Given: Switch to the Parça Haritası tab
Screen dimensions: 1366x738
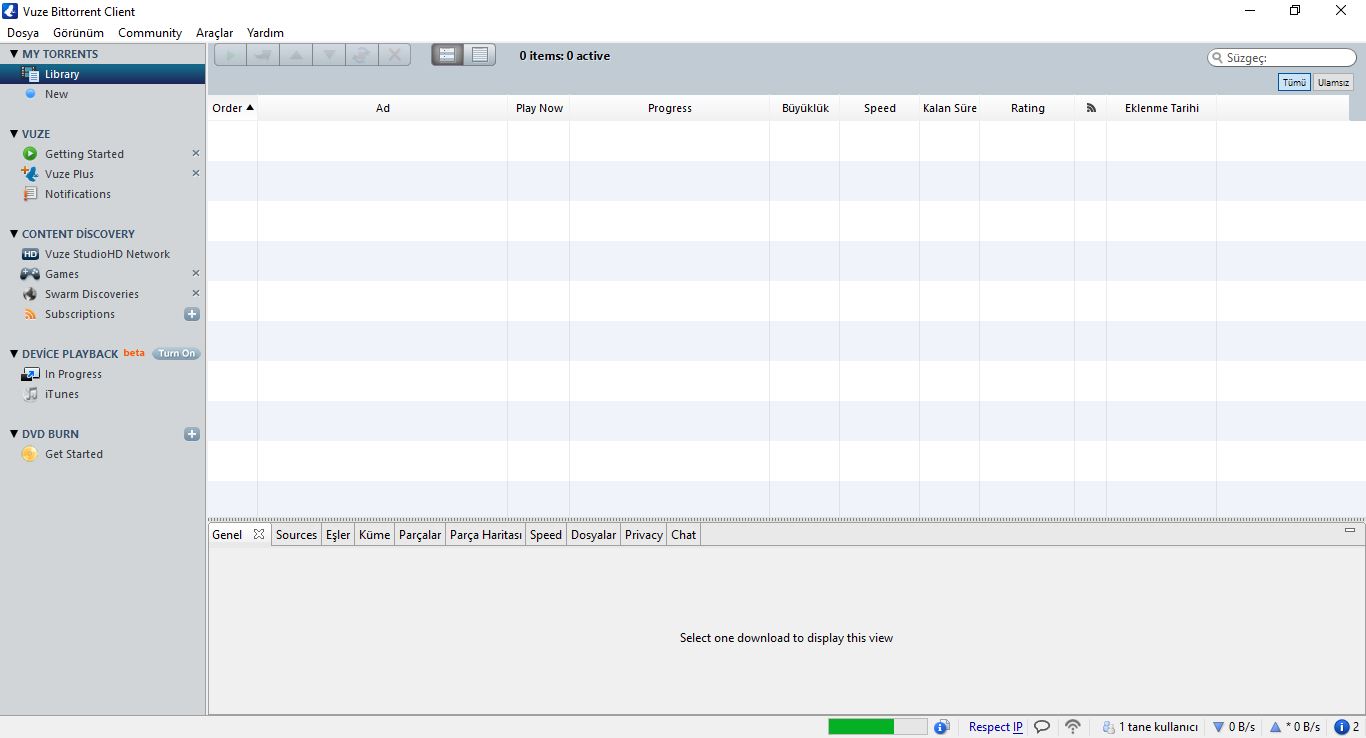Looking at the screenshot, I should pos(486,535).
